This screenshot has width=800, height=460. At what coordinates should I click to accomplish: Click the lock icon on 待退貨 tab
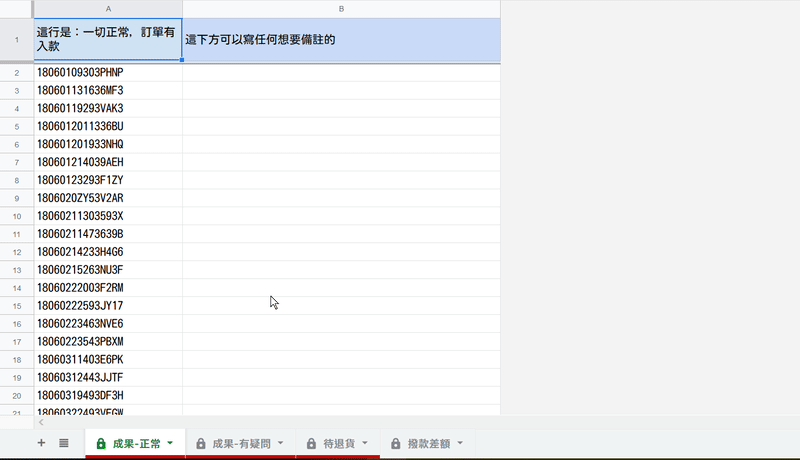click(x=311, y=443)
